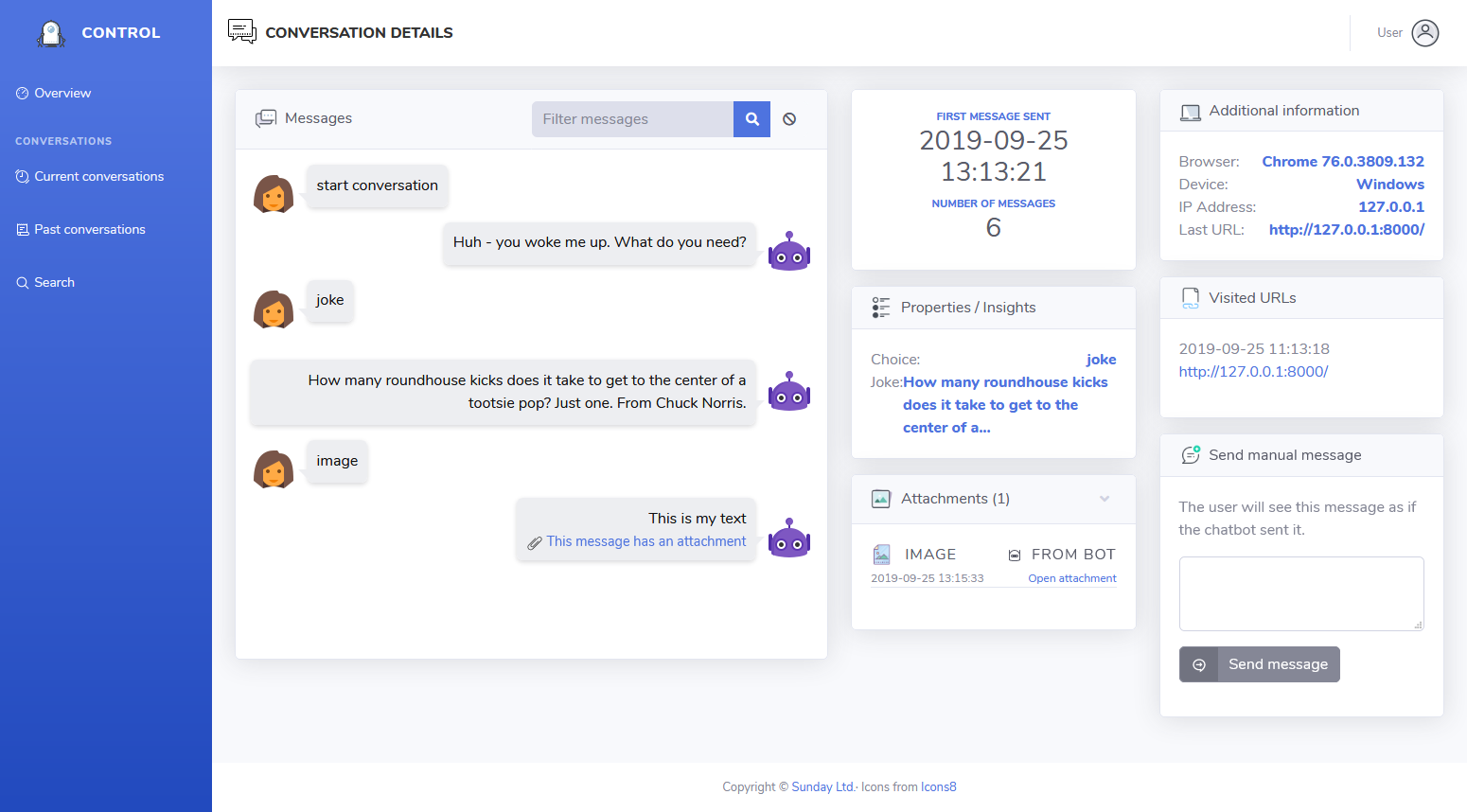1467x812 pixels.
Task: Collapse the Attachments panel with chevron
Action: pos(1104,499)
